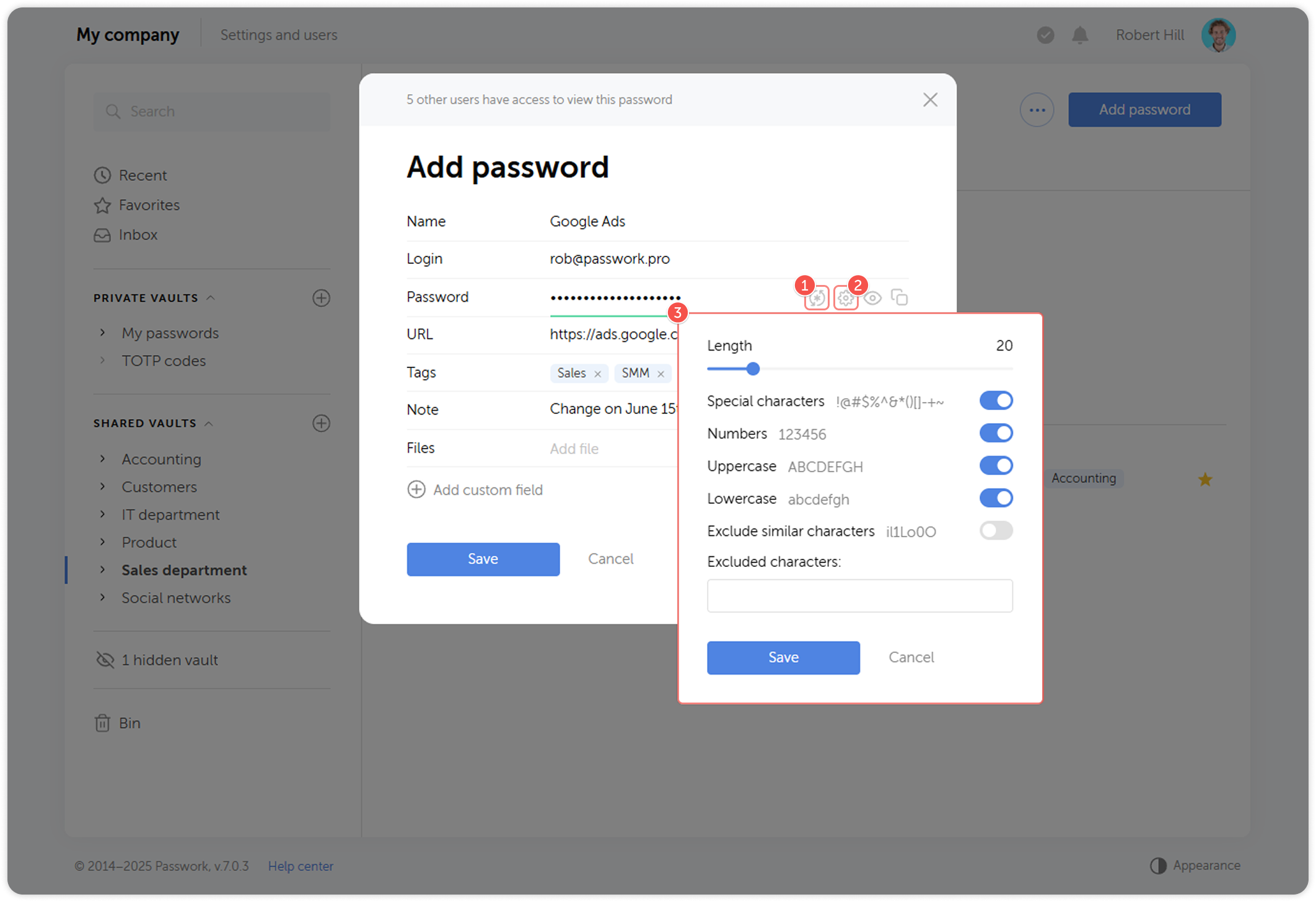
Task: Generate a new password with the refresh icon
Action: pos(816,297)
